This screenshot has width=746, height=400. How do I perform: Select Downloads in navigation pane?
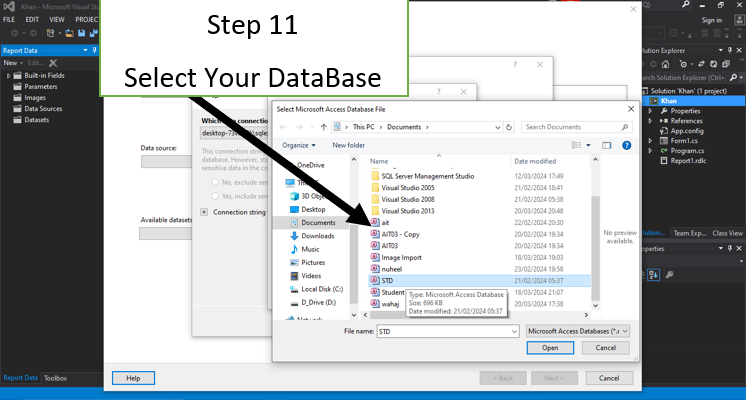318,236
